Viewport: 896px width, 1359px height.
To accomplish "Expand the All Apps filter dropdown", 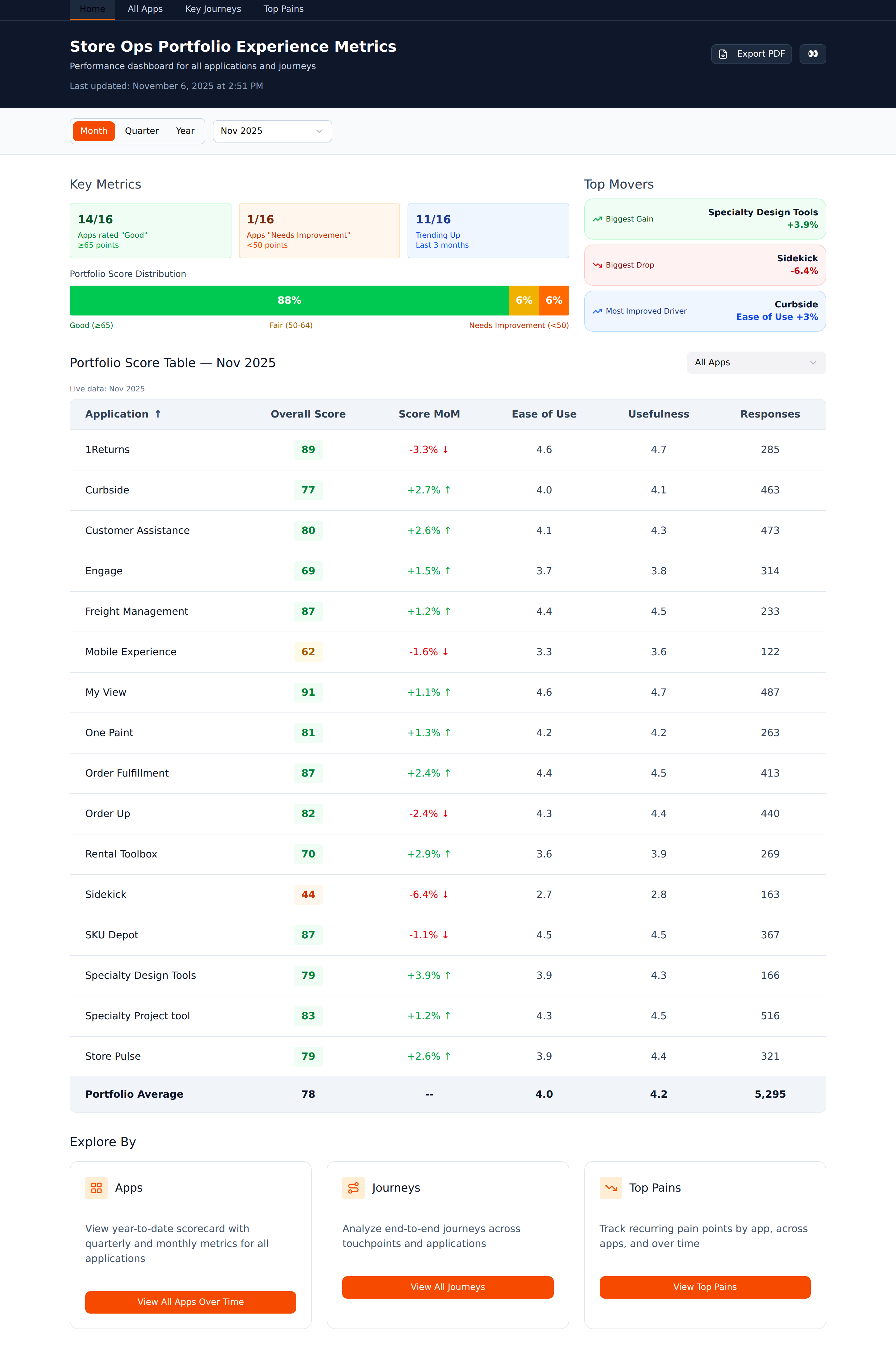I will pos(756,362).
